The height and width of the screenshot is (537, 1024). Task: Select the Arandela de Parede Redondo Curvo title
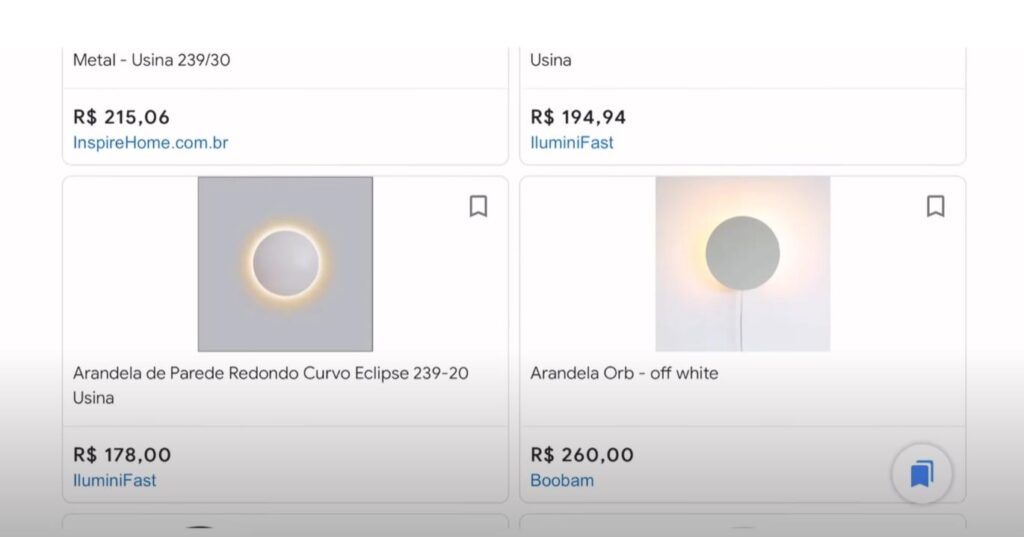click(x=270, y=373)
